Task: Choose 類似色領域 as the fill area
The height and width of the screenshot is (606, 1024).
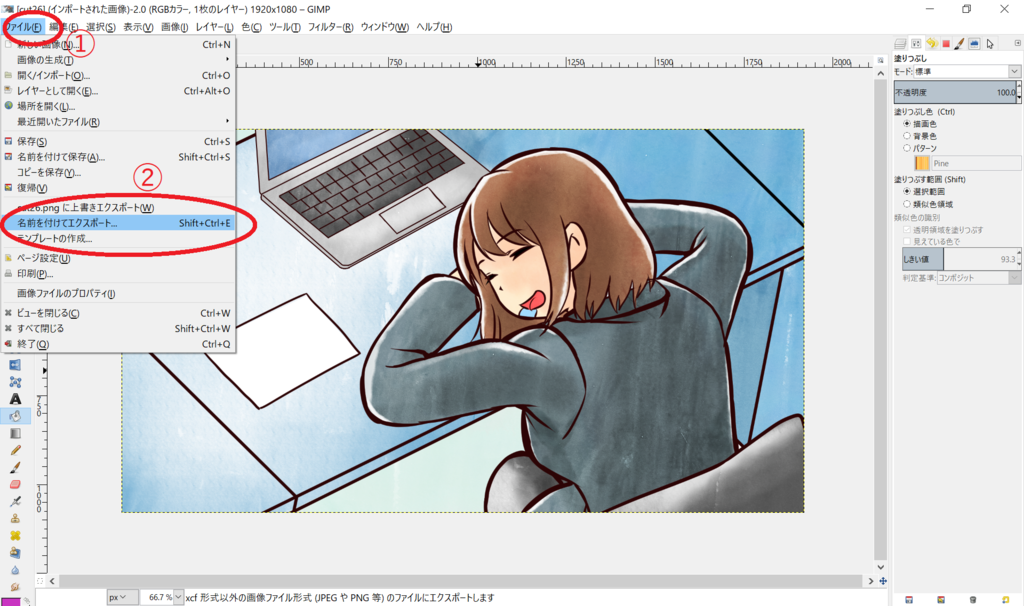Action: point(906,204)
